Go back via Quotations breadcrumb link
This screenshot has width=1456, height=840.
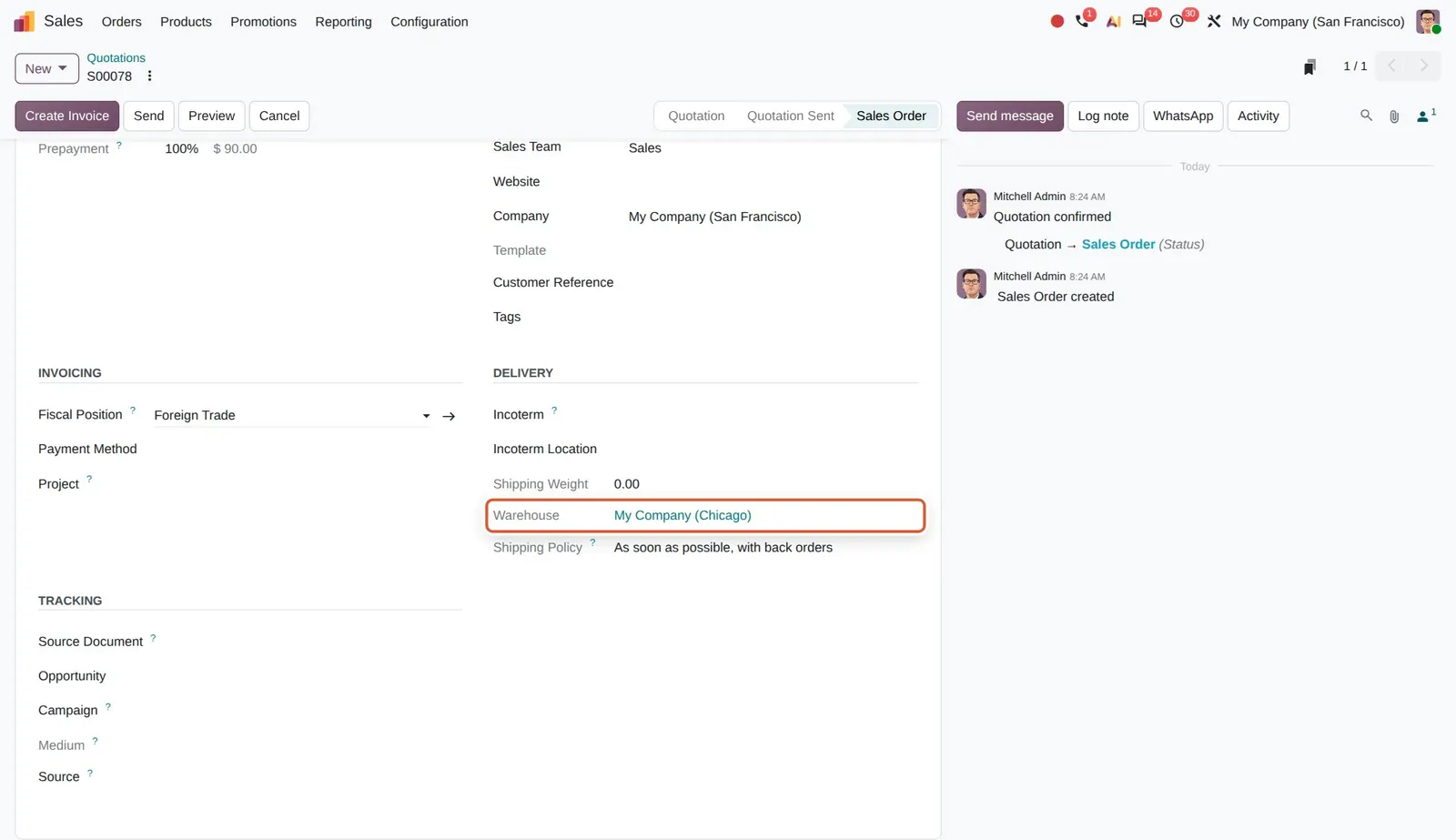[116, 58]
